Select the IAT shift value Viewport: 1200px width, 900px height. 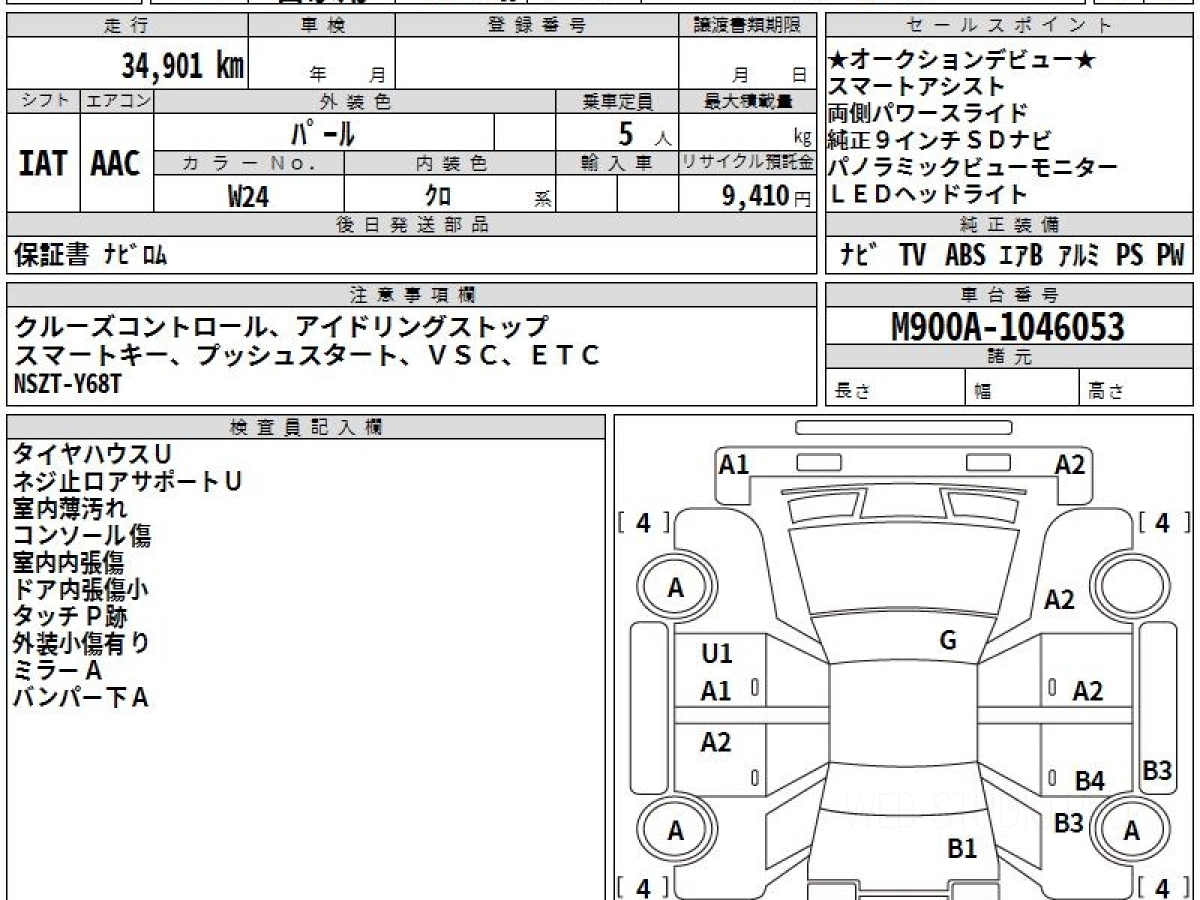click(43, 164)
